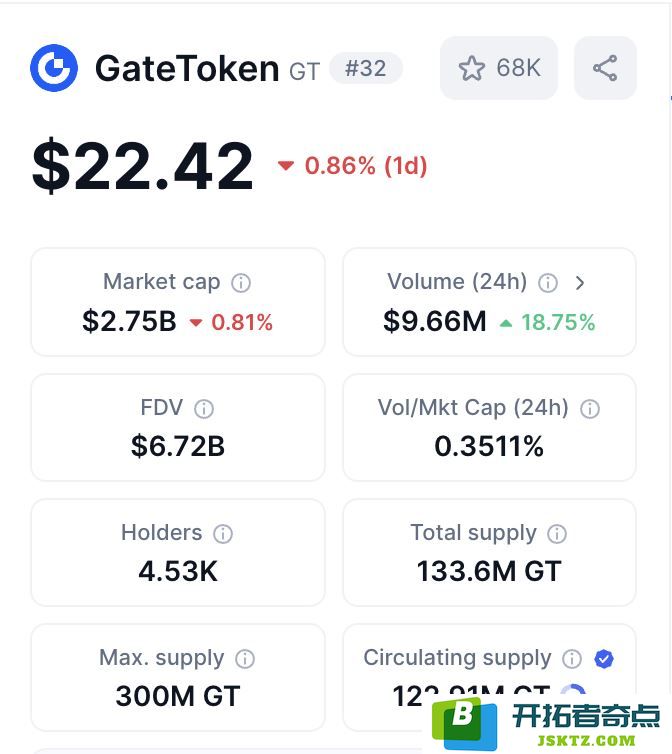Image resolution: width=672 pixels, height=754 pixels.
Task: Expand Volume (24h) details chevron
Action: click(580, 283)
